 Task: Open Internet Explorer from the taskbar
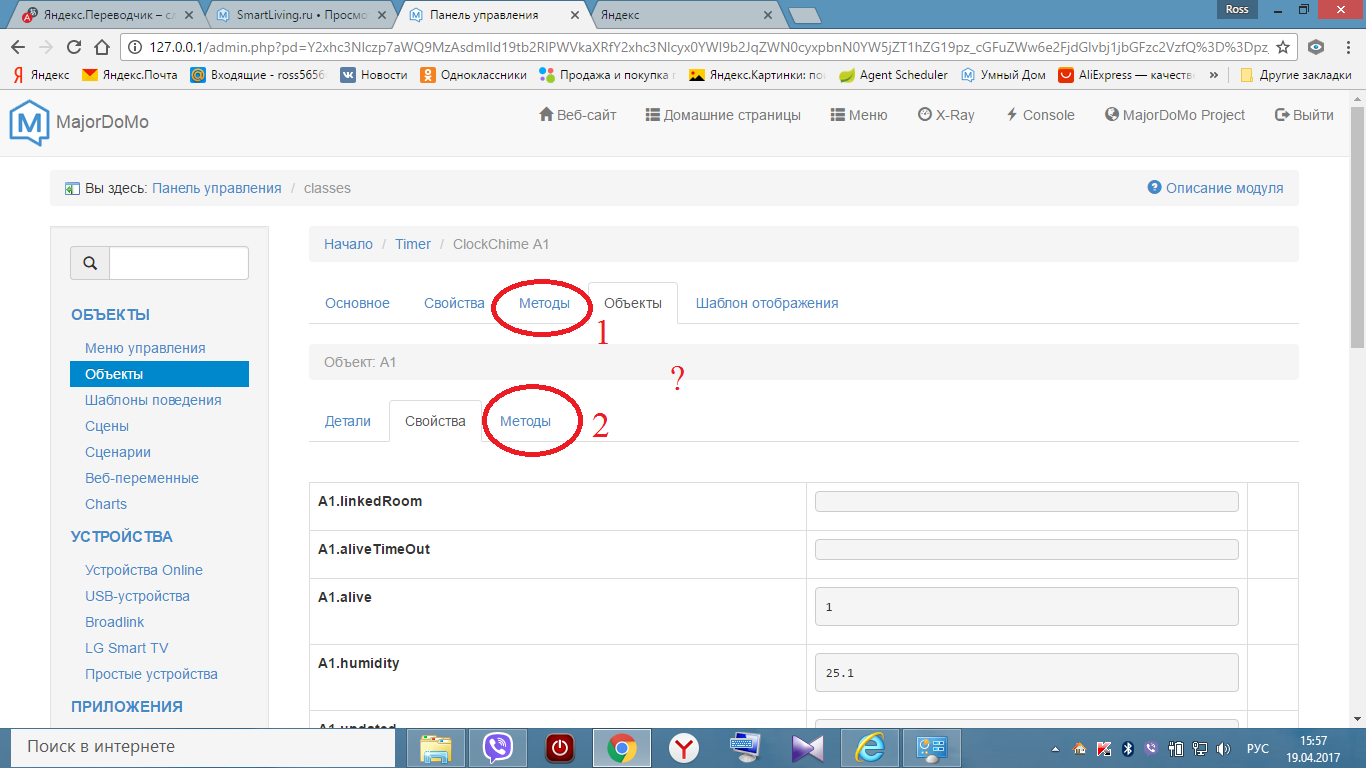pyautogui.click(x=870, y=747)
